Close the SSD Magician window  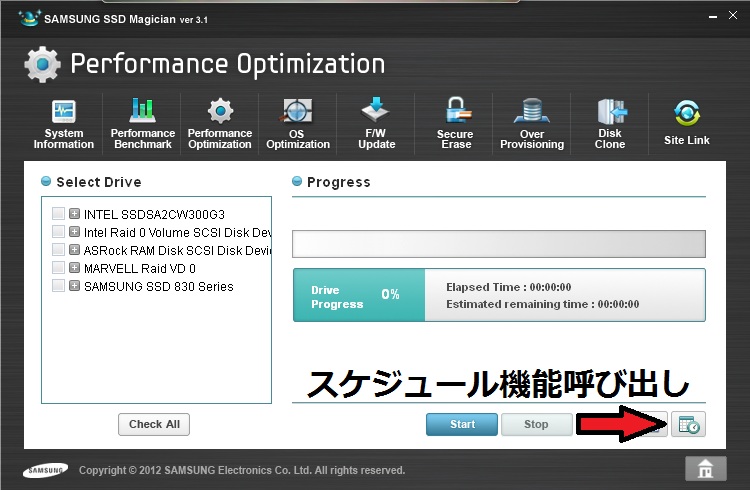733,15
